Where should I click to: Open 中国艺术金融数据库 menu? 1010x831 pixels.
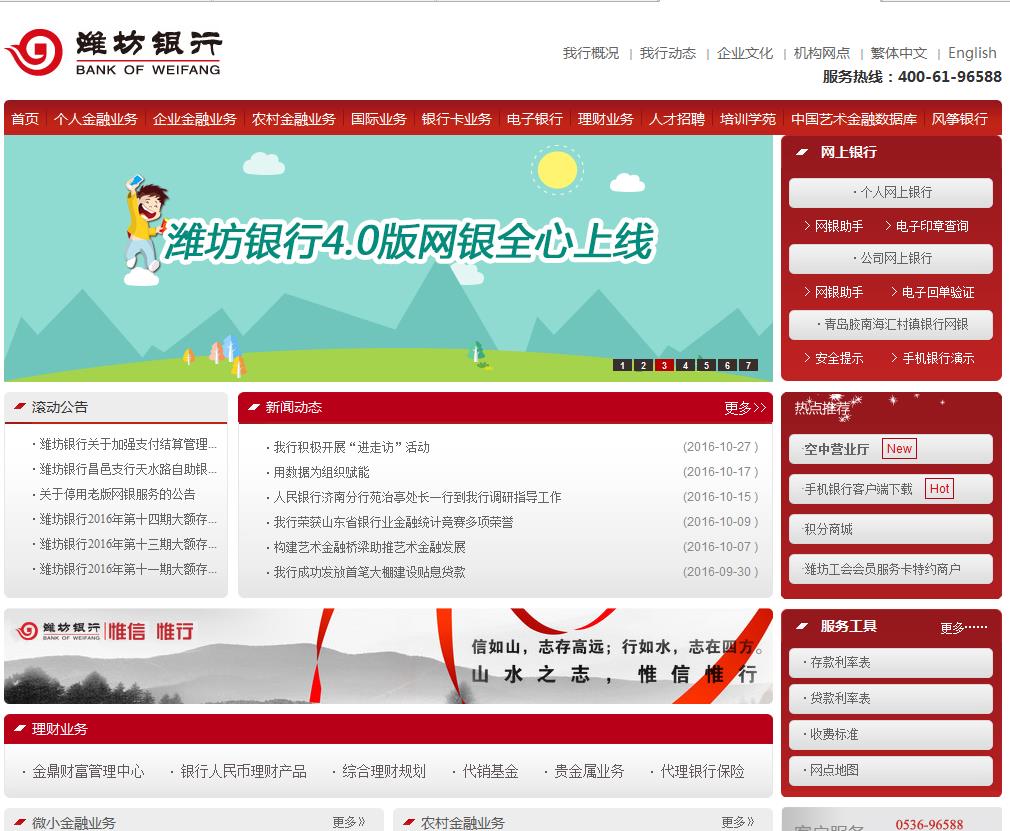pyautogui.click(x=854, y=119)
